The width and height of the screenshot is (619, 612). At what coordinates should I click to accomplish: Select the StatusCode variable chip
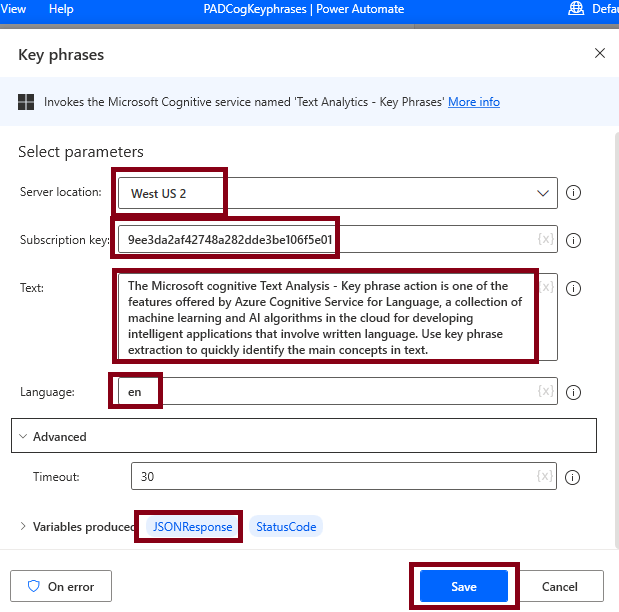(x=286, y=527)
